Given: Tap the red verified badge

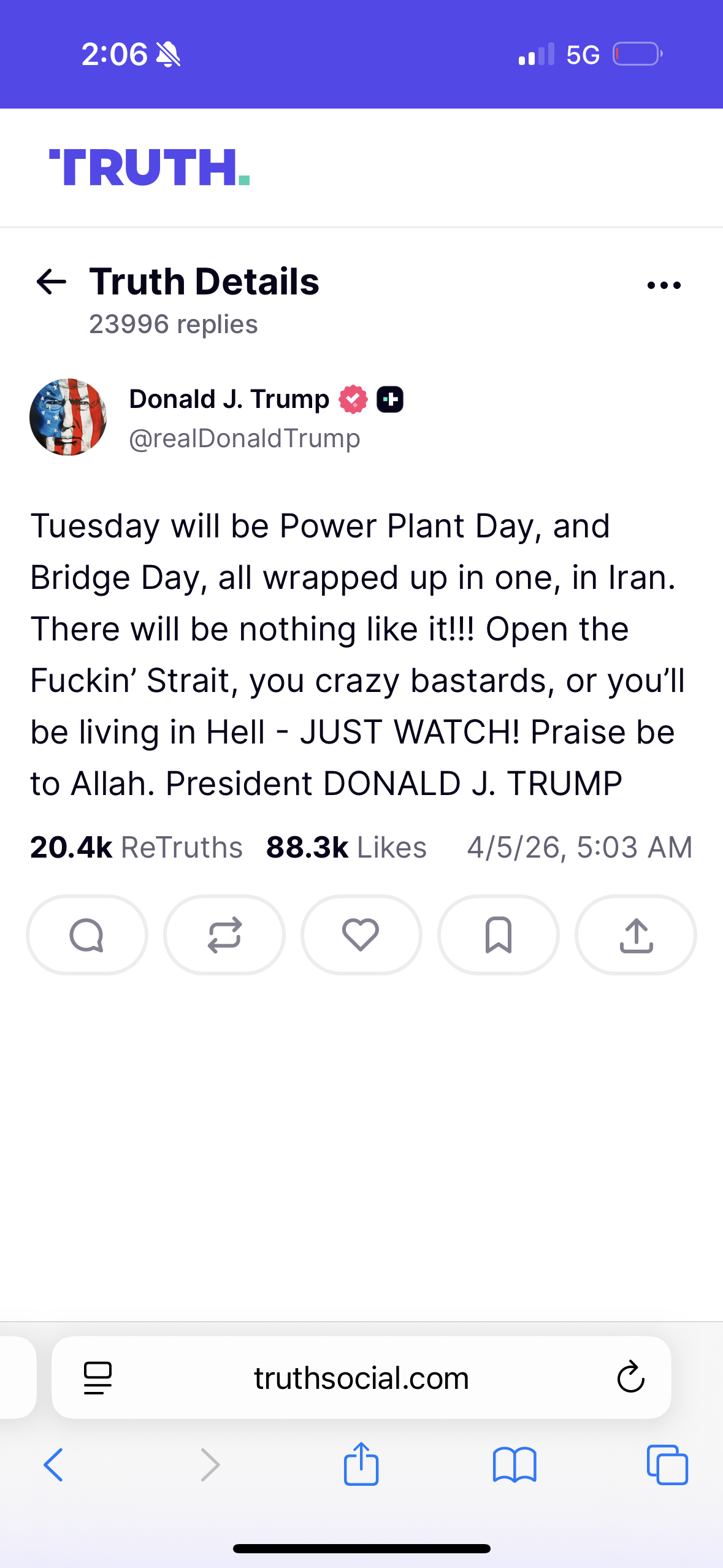Looking at the screenshot, I should pyautogui.click(x=353, y=399).
